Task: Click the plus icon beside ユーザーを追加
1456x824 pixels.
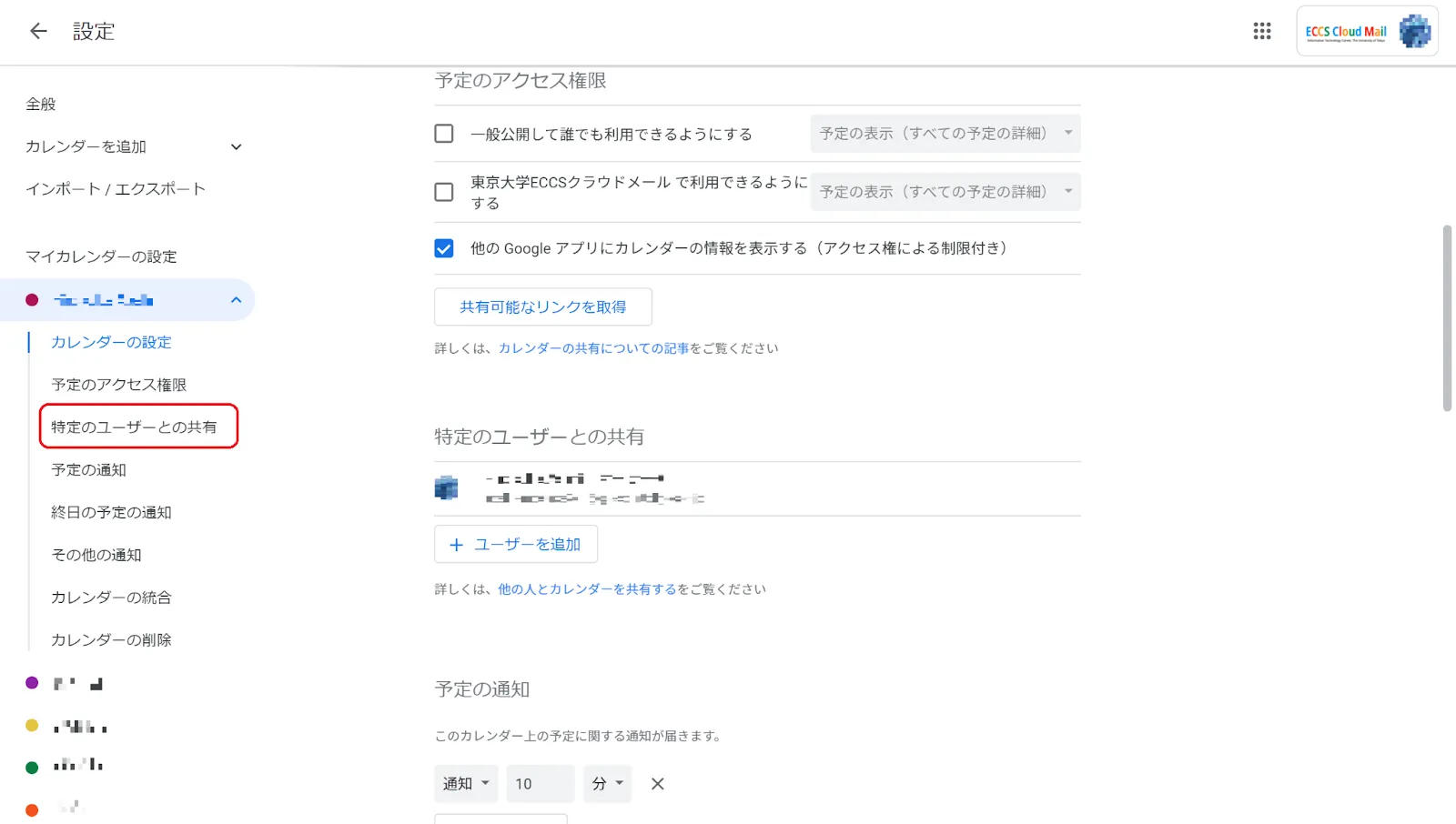Action: 457,544
